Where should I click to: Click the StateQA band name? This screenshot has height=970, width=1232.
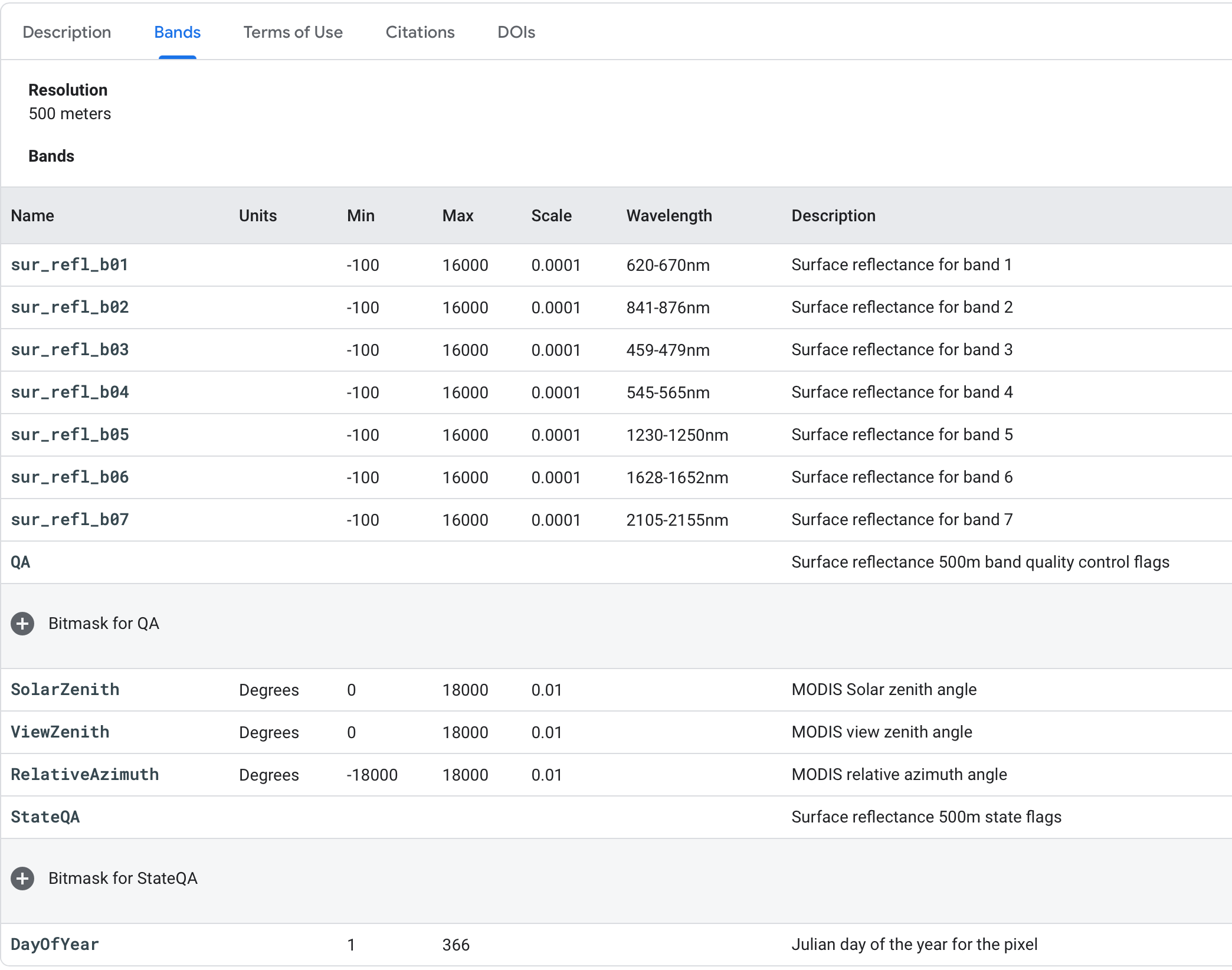45,817
